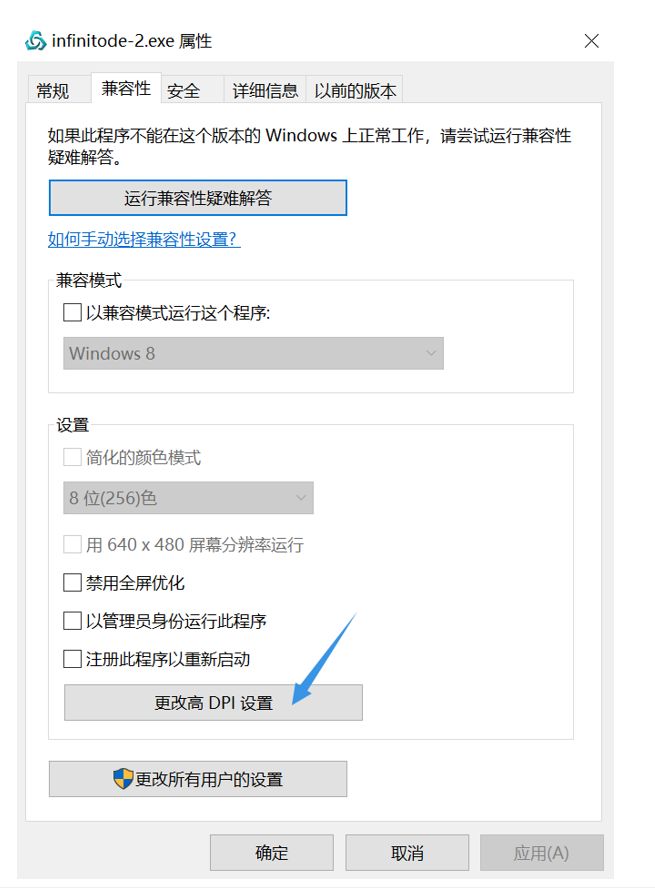Viewport: 655px width, 888px height.
Task: Select the 兼容性 tab
Action: (126, 89)
